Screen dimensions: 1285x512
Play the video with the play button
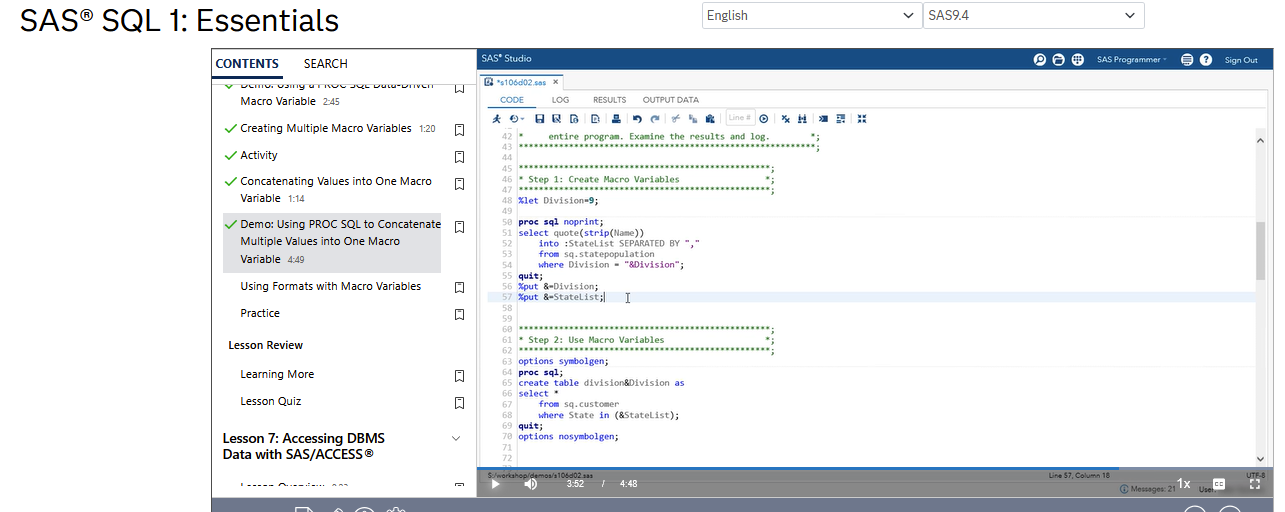(x=495, y=484)
